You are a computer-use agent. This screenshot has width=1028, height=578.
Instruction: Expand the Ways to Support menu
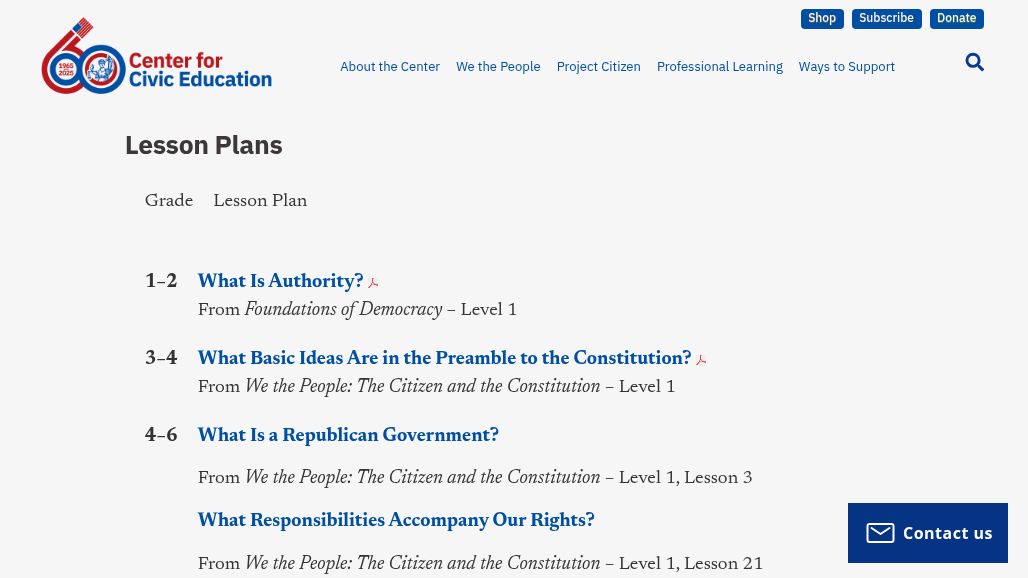846,67
